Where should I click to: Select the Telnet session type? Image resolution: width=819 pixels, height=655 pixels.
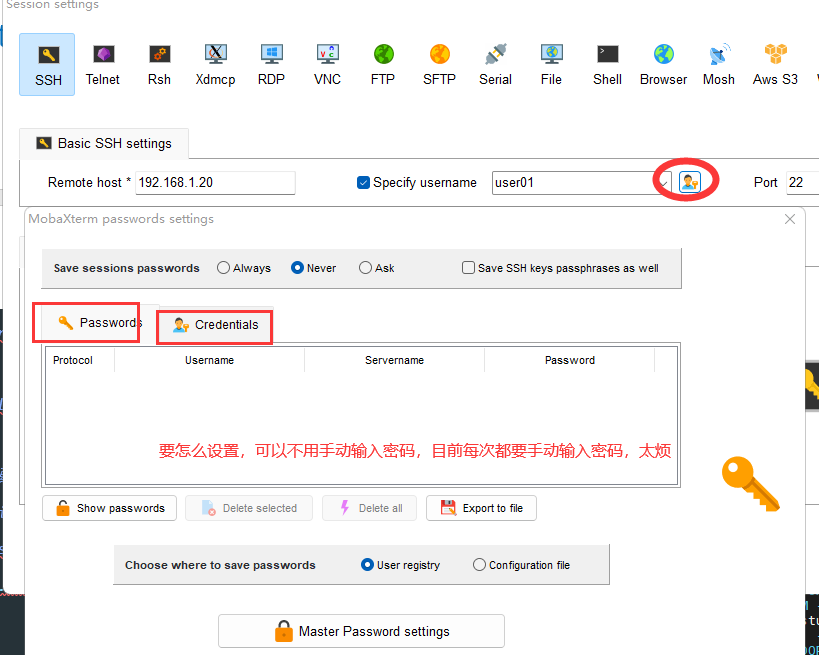point(103,65)
